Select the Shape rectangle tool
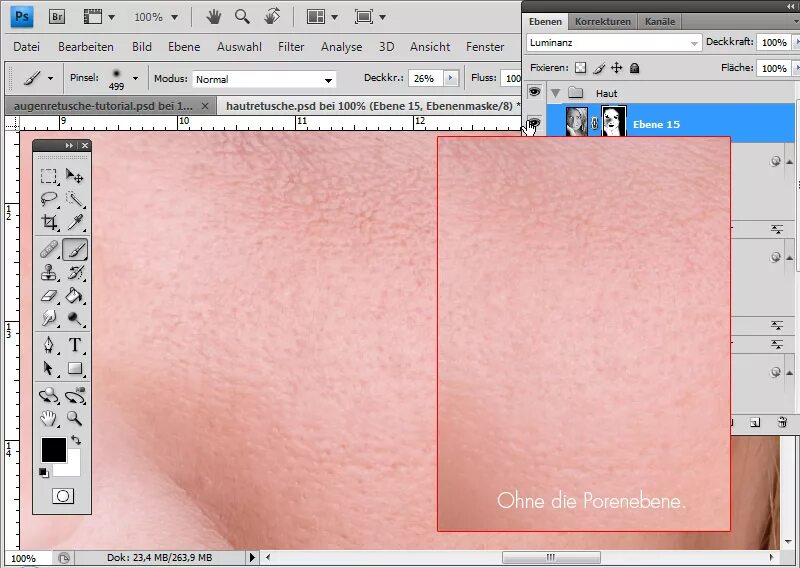The width and height of the screenshot is (800, 568). tap(74, 368)
